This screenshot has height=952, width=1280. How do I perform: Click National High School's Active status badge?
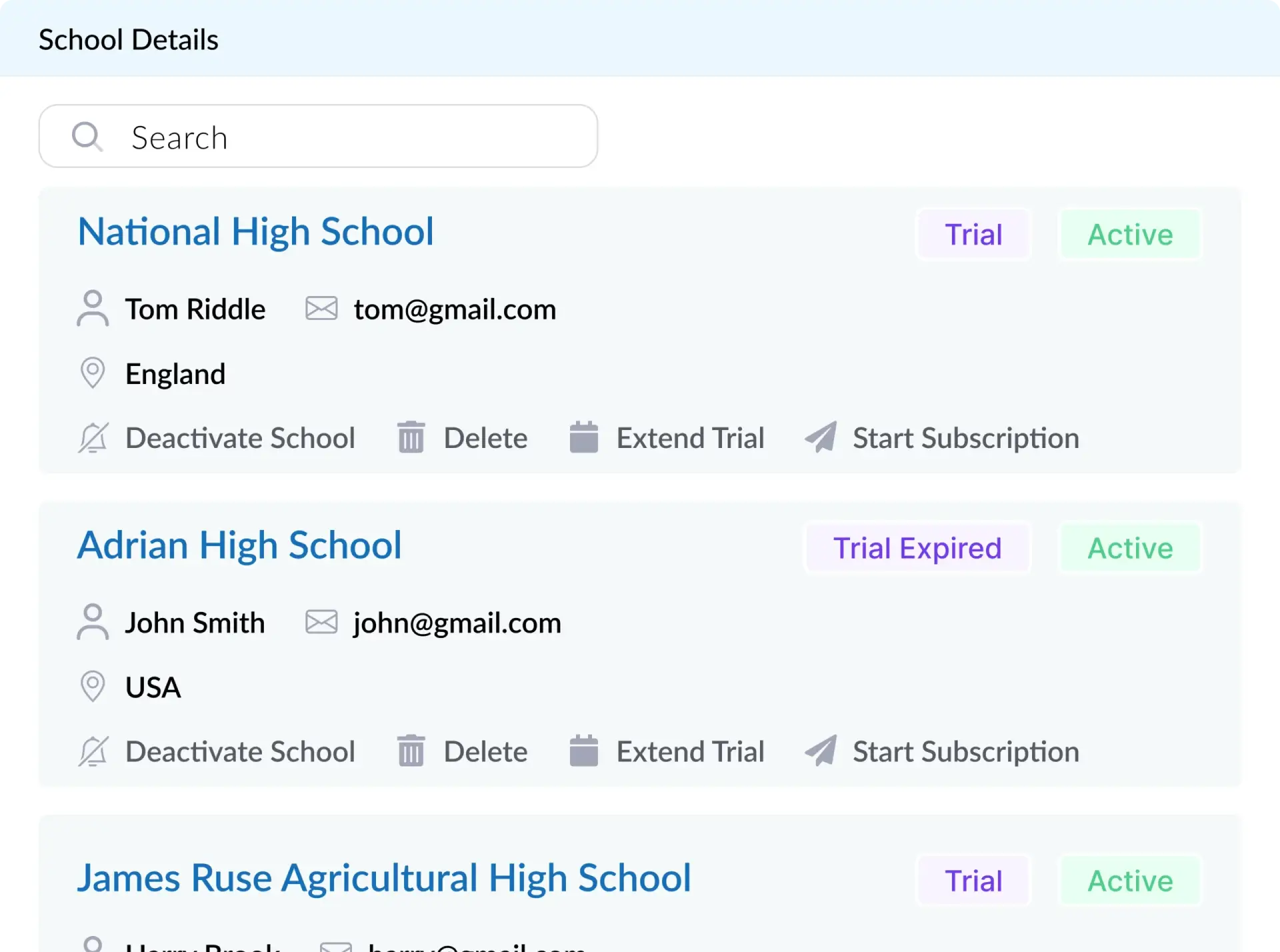[1130, 235]
